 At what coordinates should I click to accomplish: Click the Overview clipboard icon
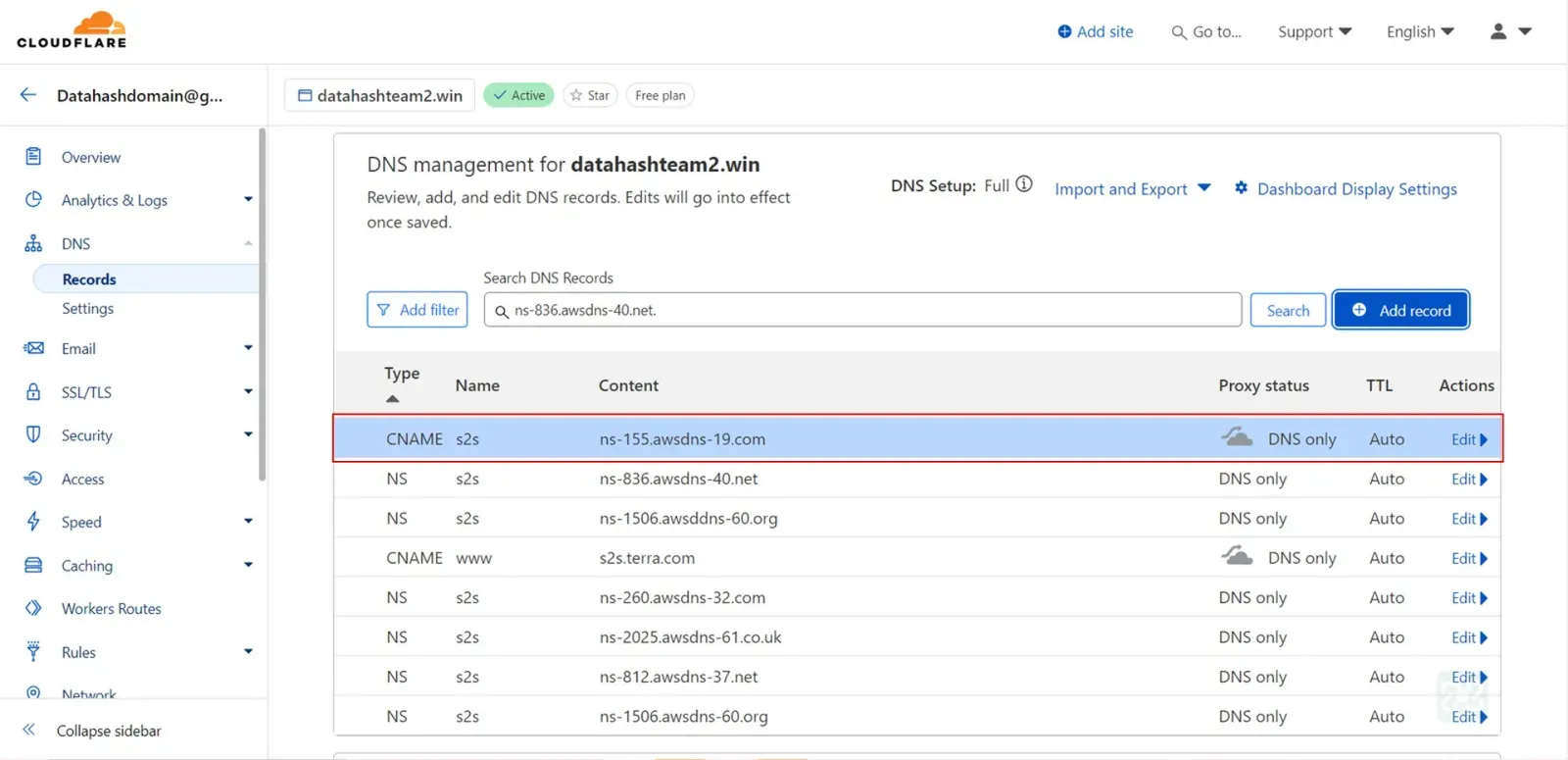[33, 157]
